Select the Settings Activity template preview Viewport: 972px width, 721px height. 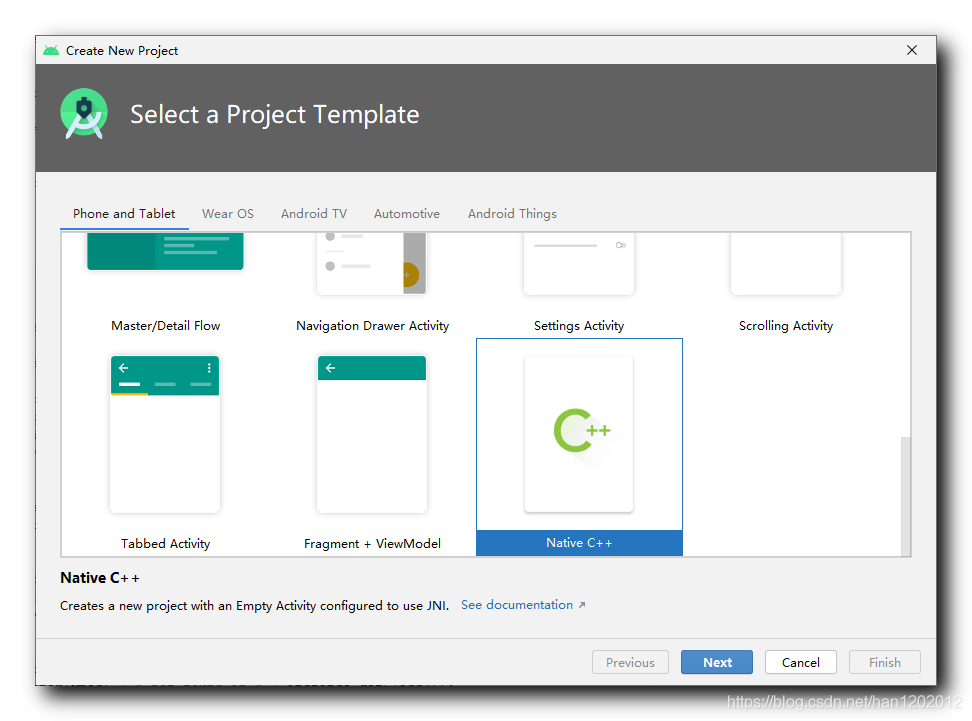[x=578, y=263]
